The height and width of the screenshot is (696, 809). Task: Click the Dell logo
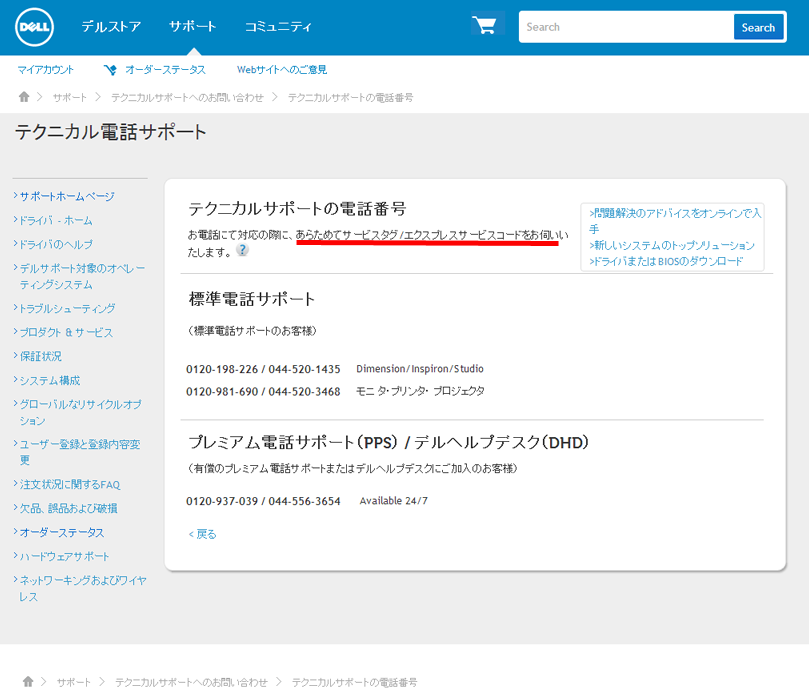34,27
